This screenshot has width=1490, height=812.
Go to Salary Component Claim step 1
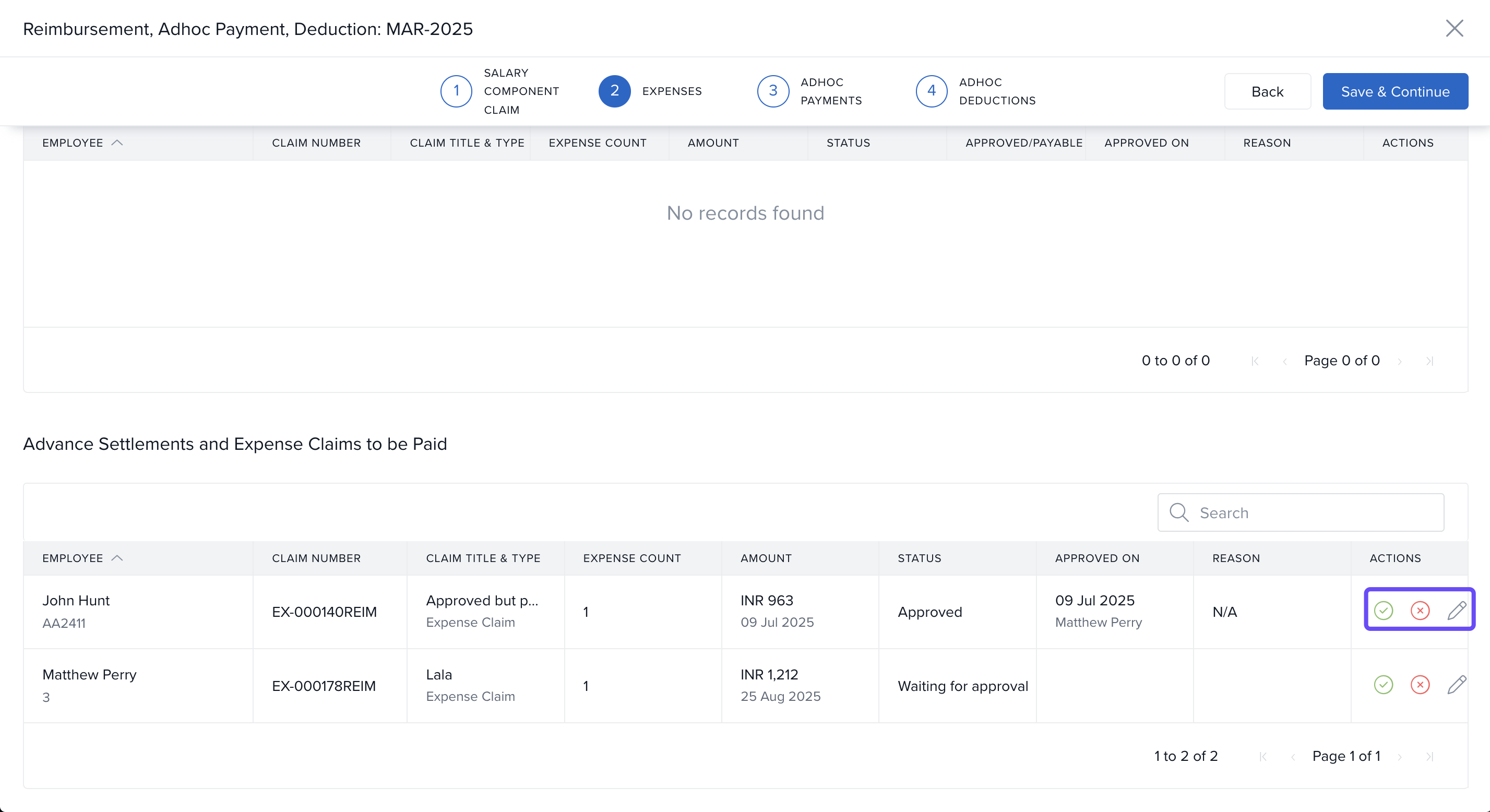point(456,91)
